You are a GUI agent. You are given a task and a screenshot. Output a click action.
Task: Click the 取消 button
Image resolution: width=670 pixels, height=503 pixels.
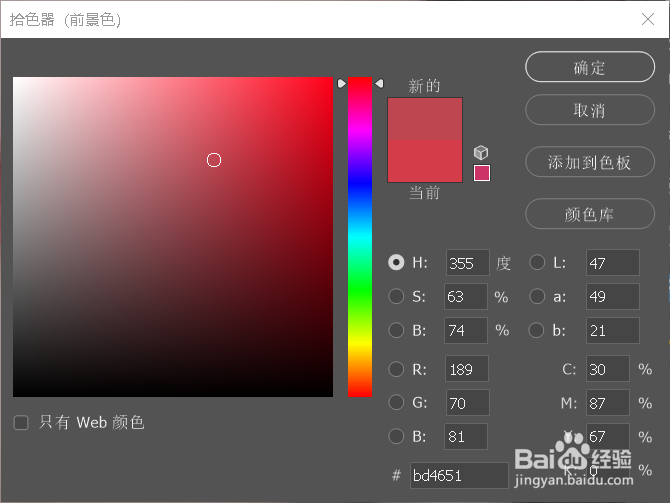coord(590,110)
